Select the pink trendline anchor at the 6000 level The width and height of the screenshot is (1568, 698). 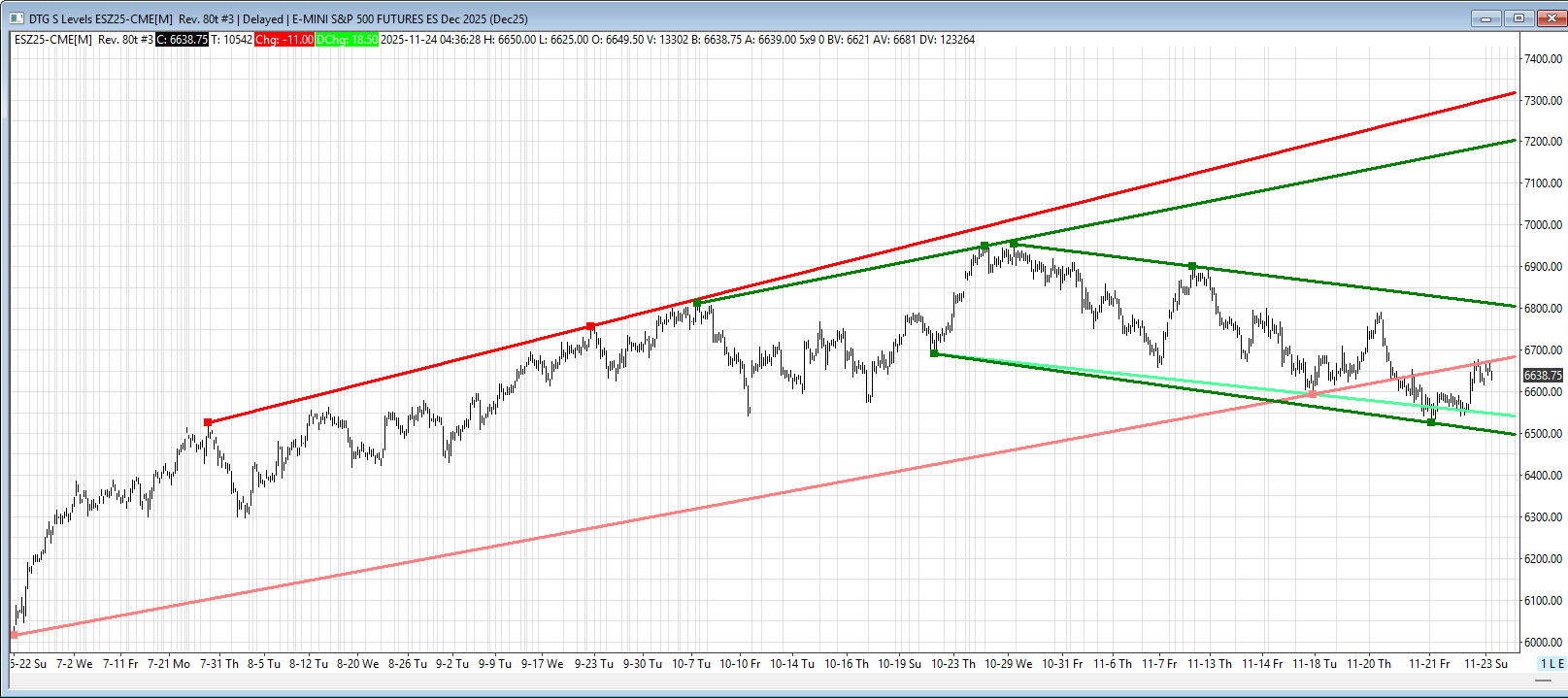tap(14, 635)
